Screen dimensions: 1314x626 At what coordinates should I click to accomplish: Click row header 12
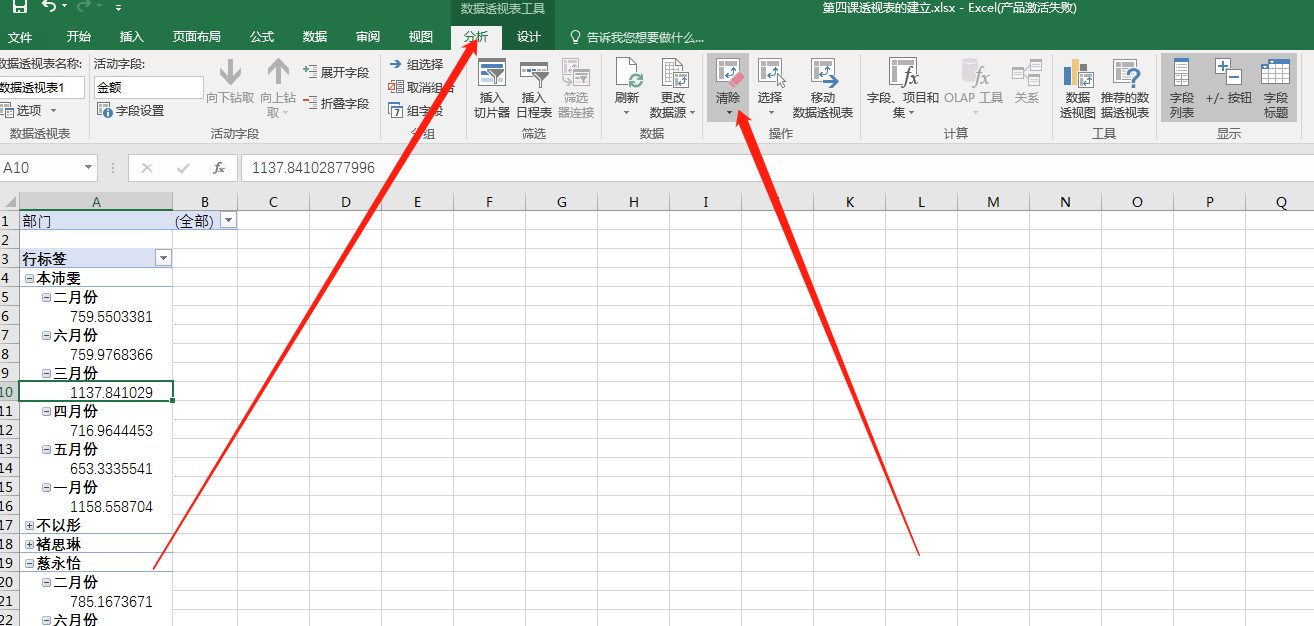(x=9, y=431)
